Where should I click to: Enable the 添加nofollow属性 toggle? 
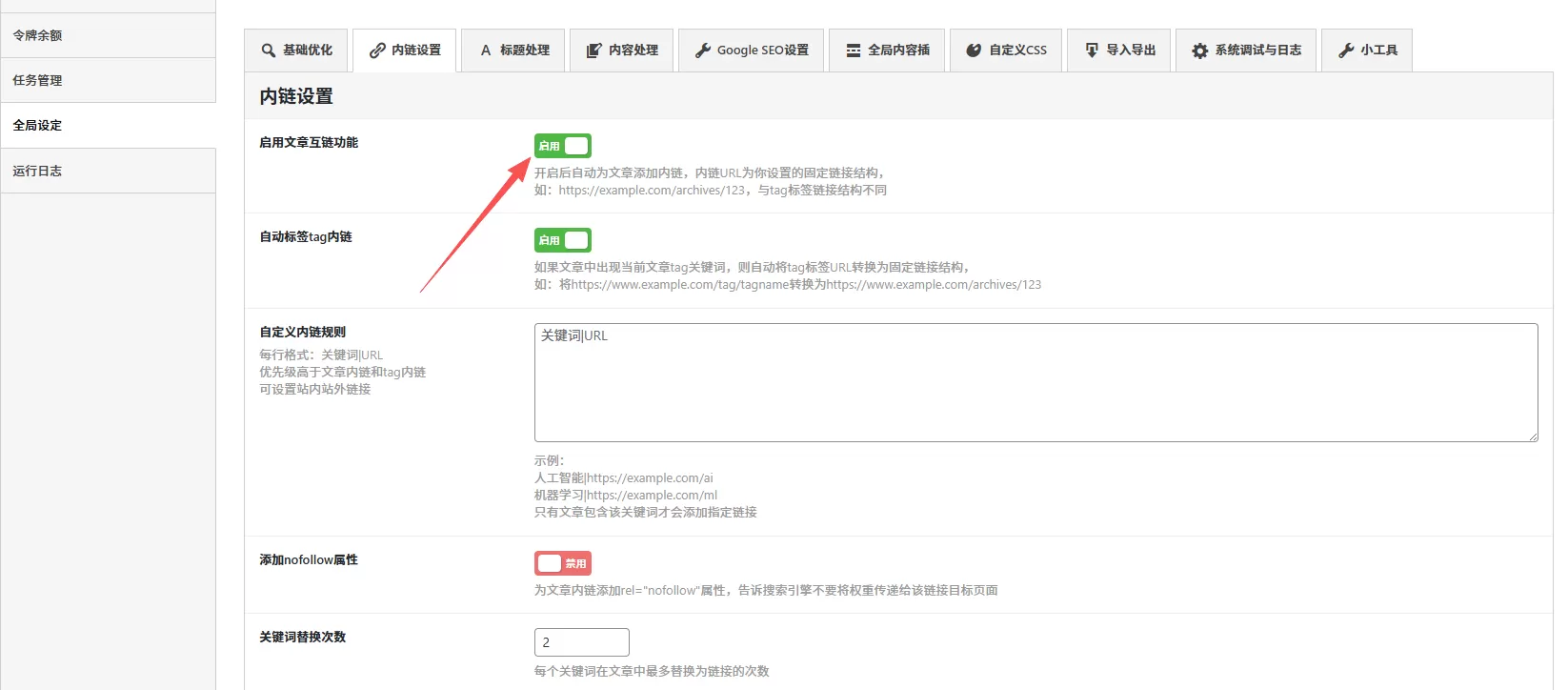(562, 563)
